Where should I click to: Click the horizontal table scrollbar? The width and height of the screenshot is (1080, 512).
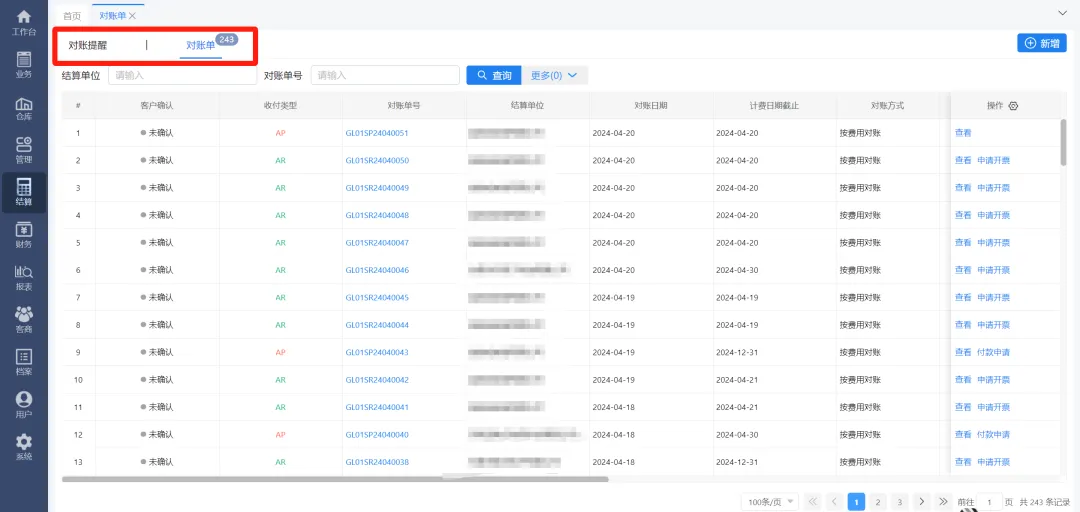pyautogui.click(x=335, y=479)
